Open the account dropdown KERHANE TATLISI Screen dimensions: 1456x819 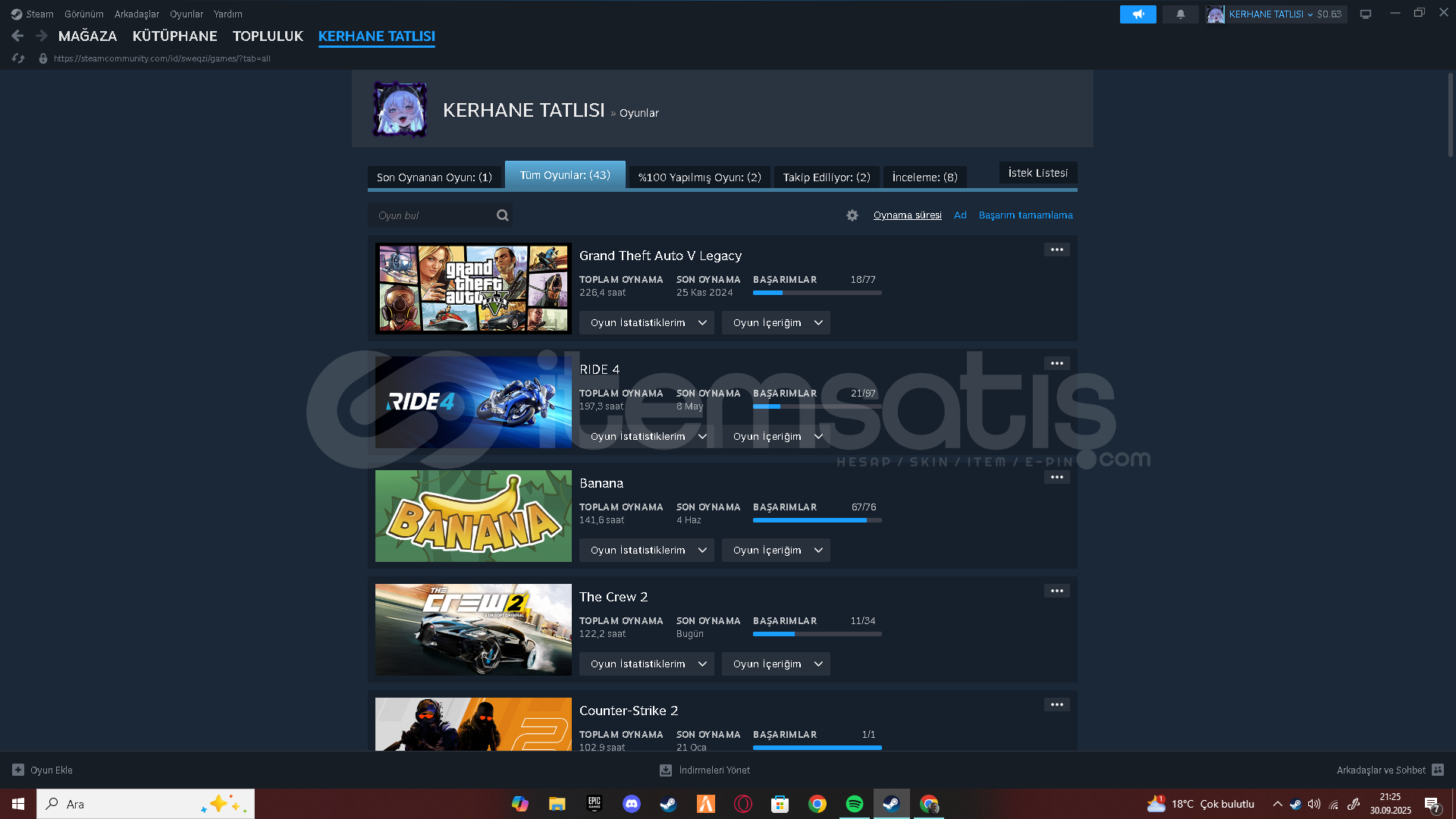[1271, 14]
